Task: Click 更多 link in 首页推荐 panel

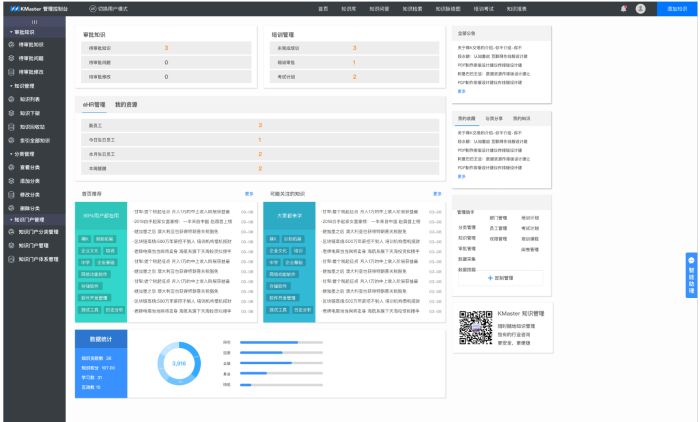Action: click(x=249, y=194)
